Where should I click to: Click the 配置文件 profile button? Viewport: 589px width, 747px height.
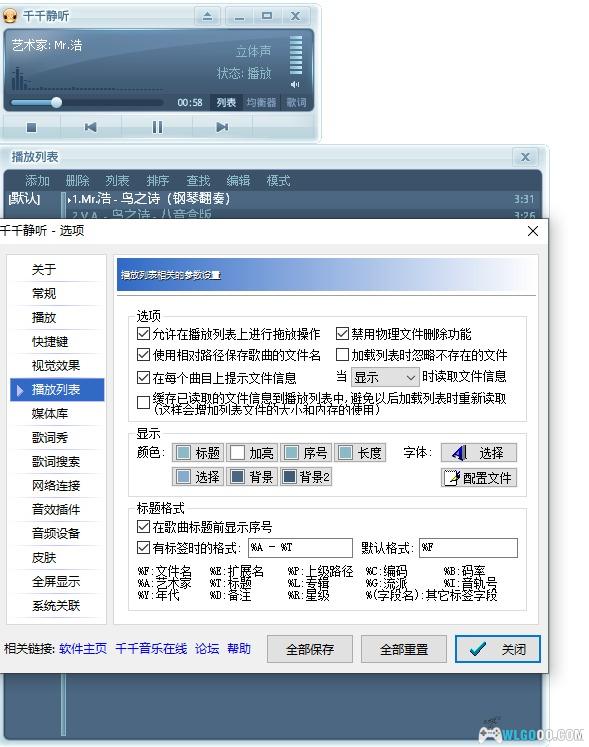pyautogui.click(x=479, y=477)
